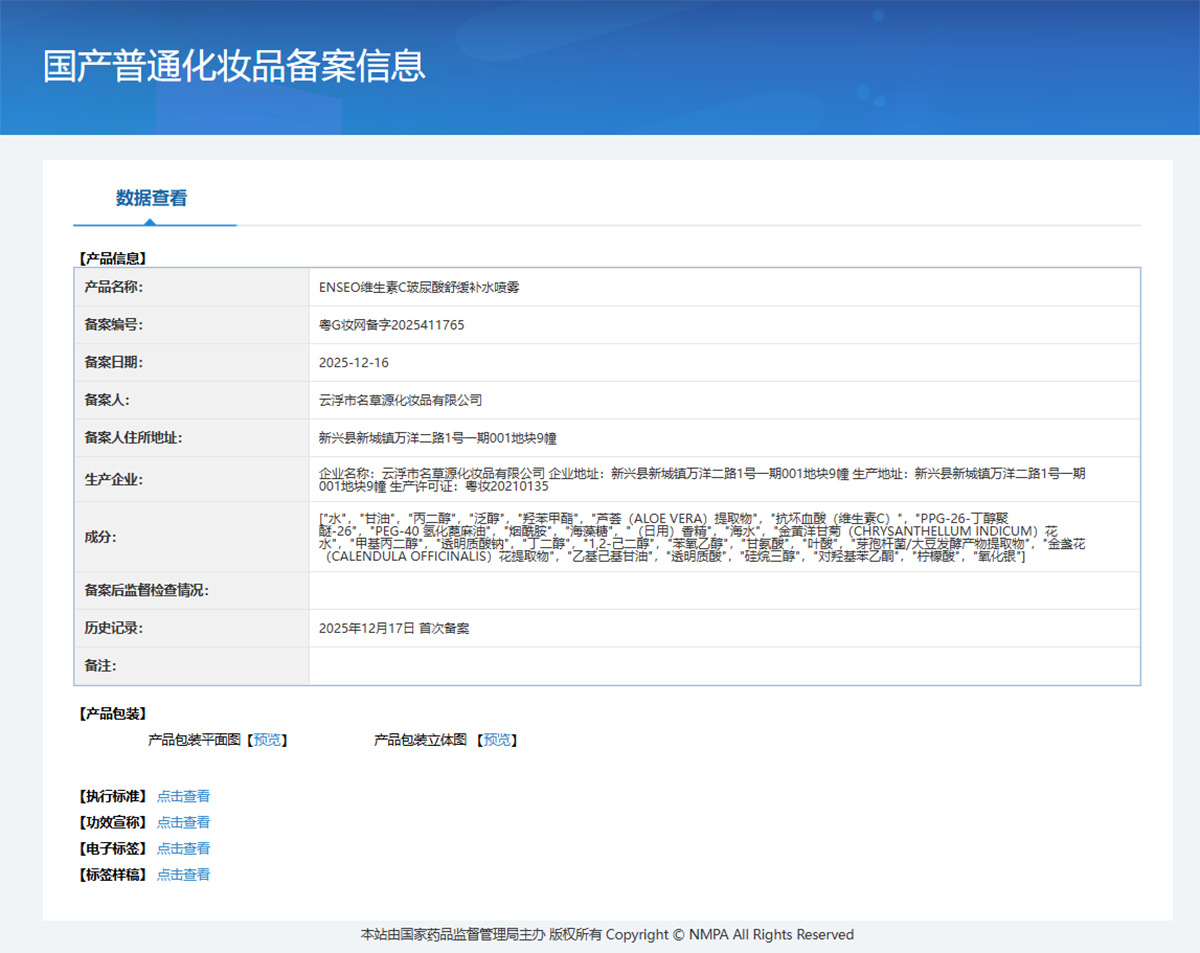
Task: Select filer value 云浮市名草源化妆品有限公司
Action: pyautogui.click(x=400, y=400)
